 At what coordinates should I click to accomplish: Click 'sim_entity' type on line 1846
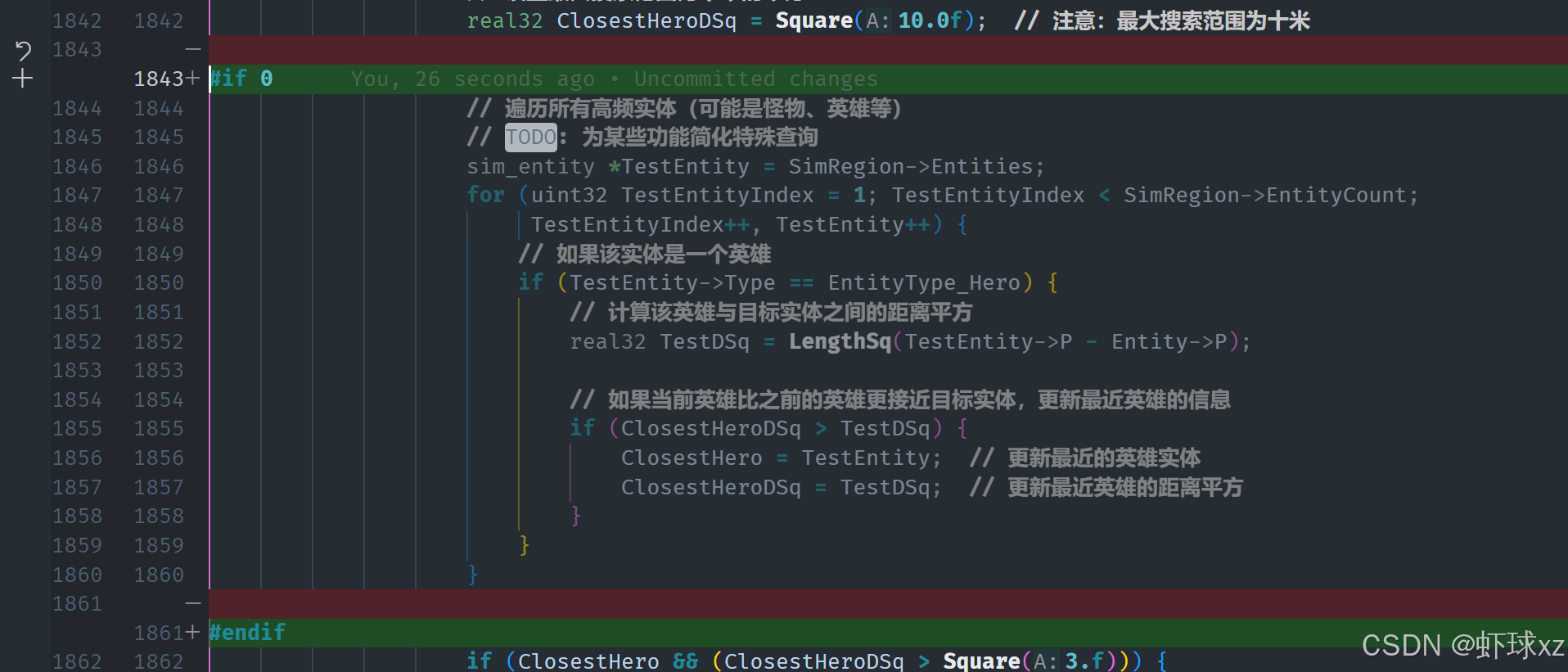(530, 167)
